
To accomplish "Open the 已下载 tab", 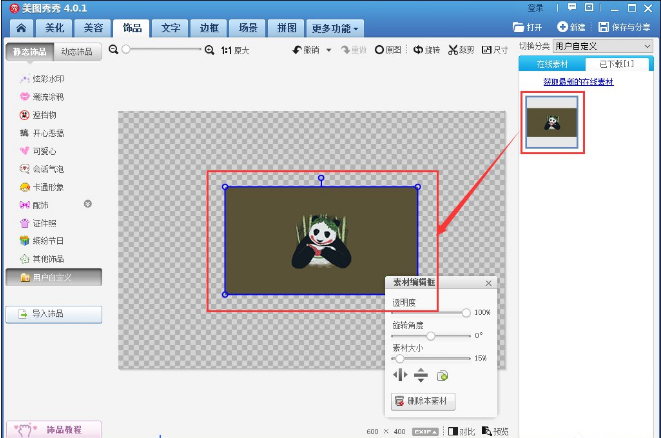I will (617, 64).
